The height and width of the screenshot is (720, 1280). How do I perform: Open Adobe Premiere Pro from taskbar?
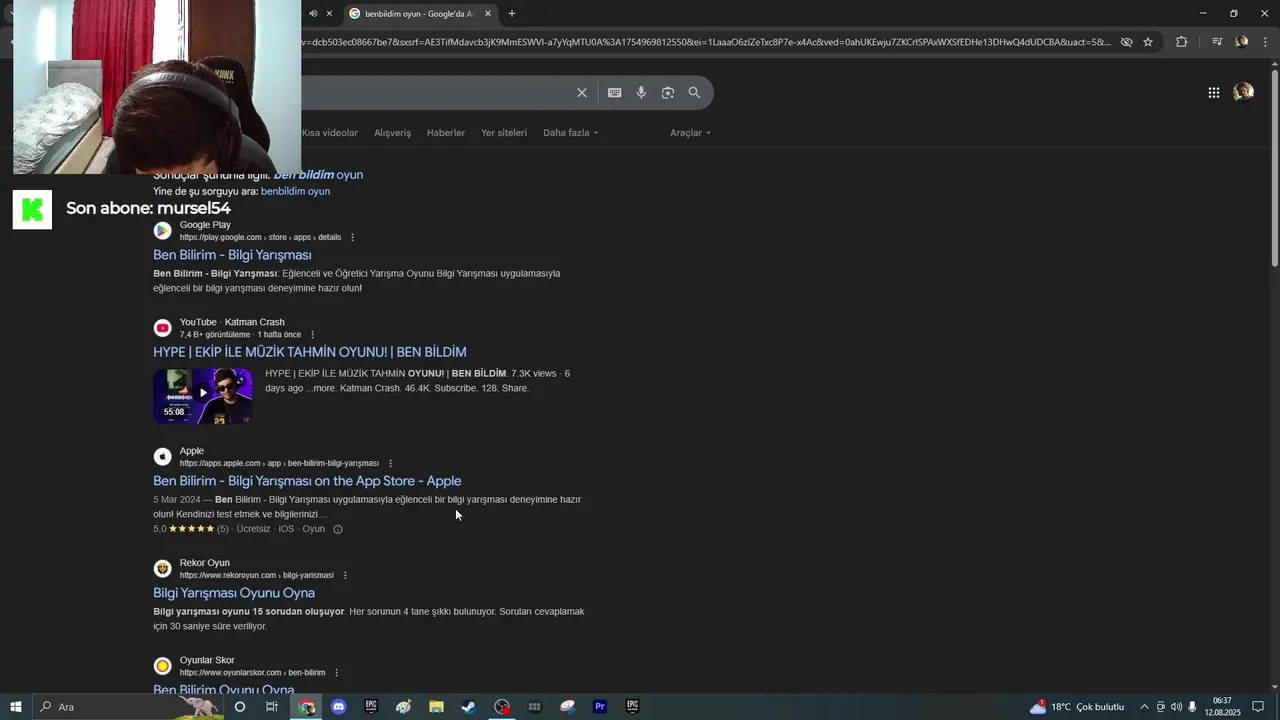click(600, 707)
